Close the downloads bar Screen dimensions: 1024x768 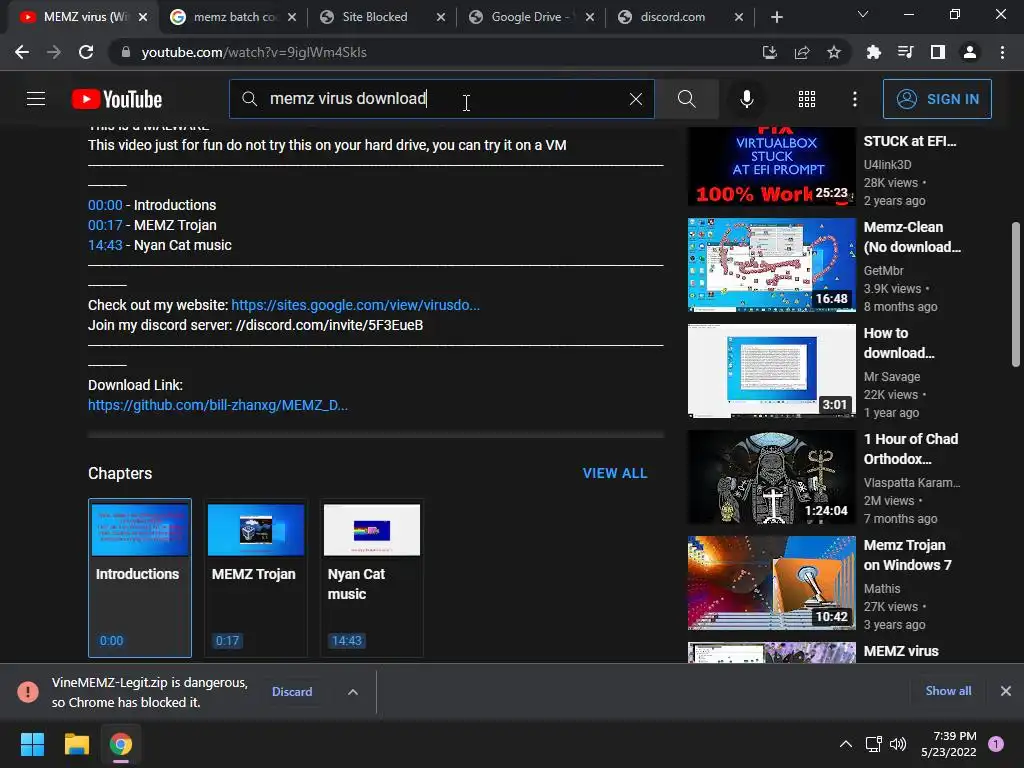[1006, 691]
